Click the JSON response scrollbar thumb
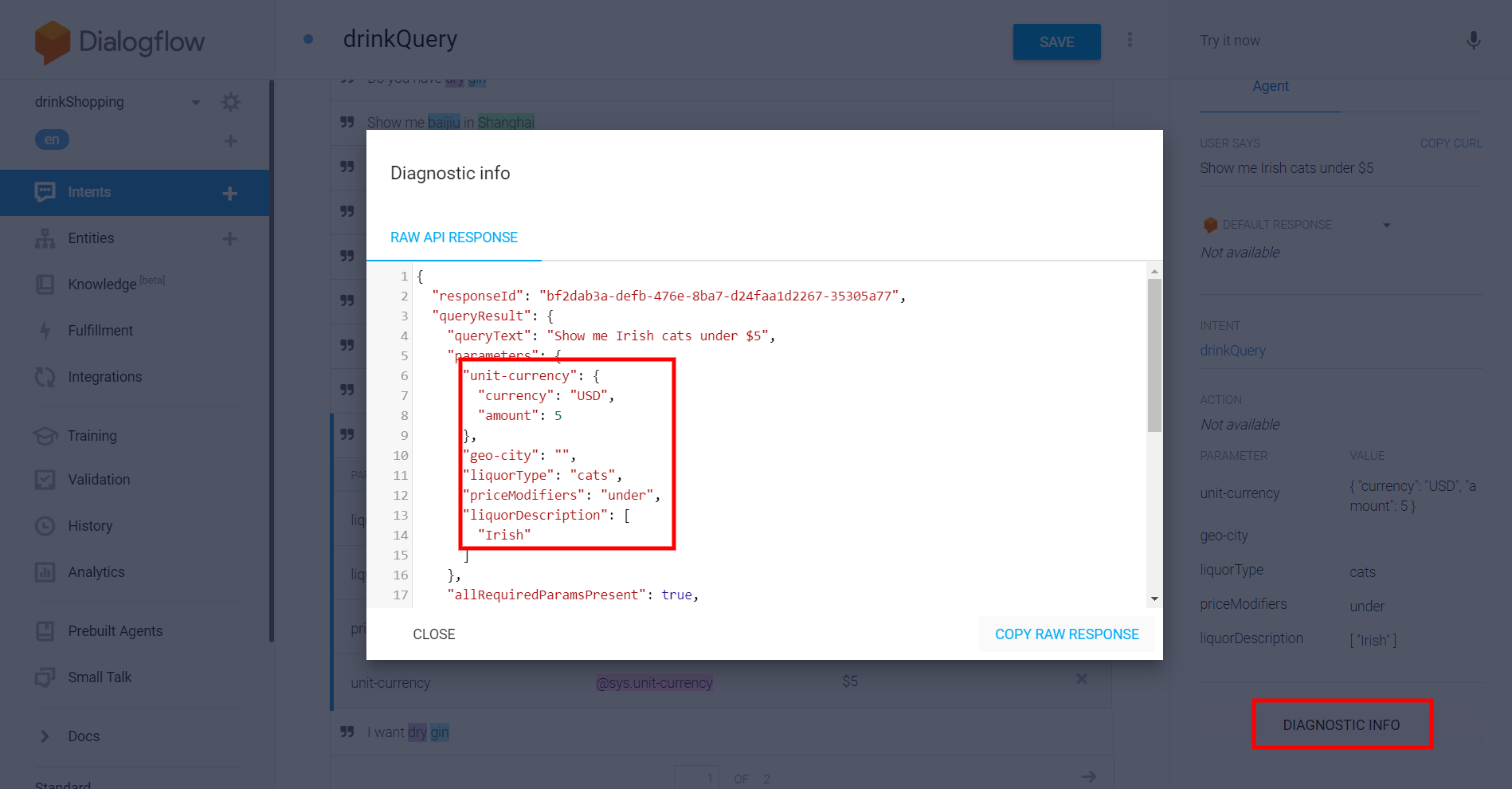This screenshot has width=1512, height=789. (x=1154, y=355)
